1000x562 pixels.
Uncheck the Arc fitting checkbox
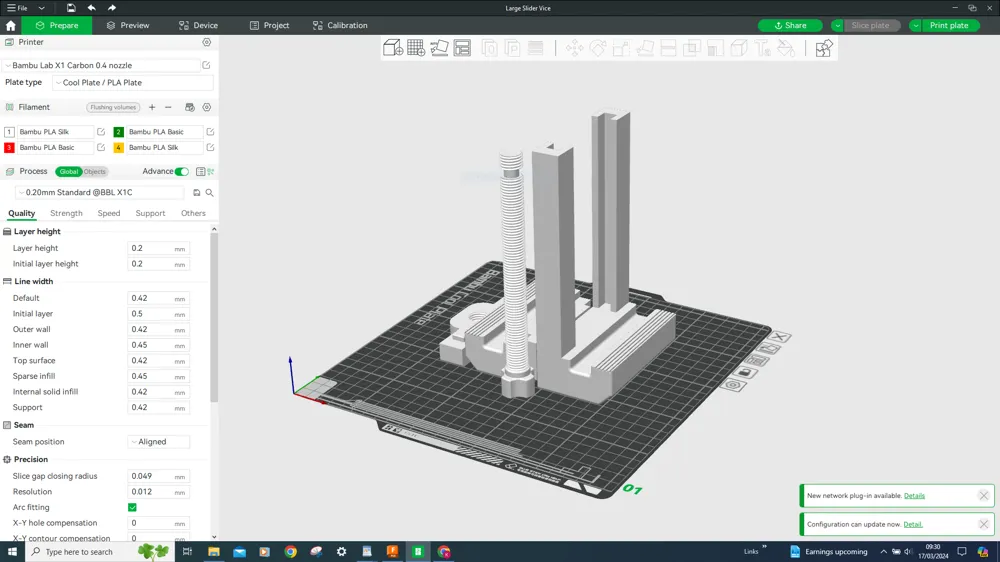click(x=132, y=507)
